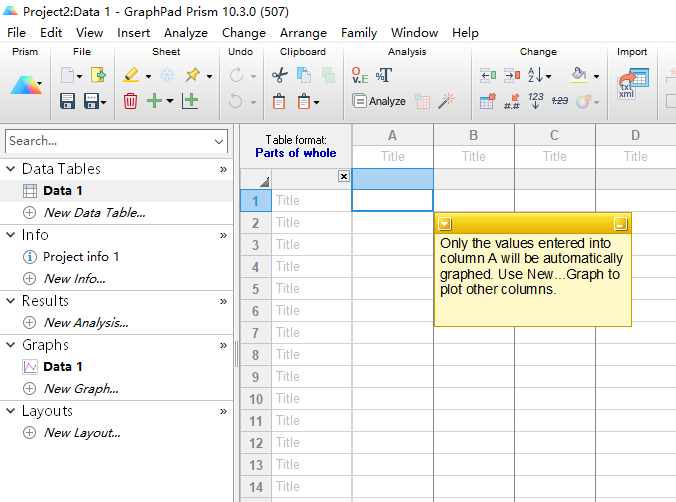Collapse the Data Tables section
676x502 pixels.
[x=11, y=169]
